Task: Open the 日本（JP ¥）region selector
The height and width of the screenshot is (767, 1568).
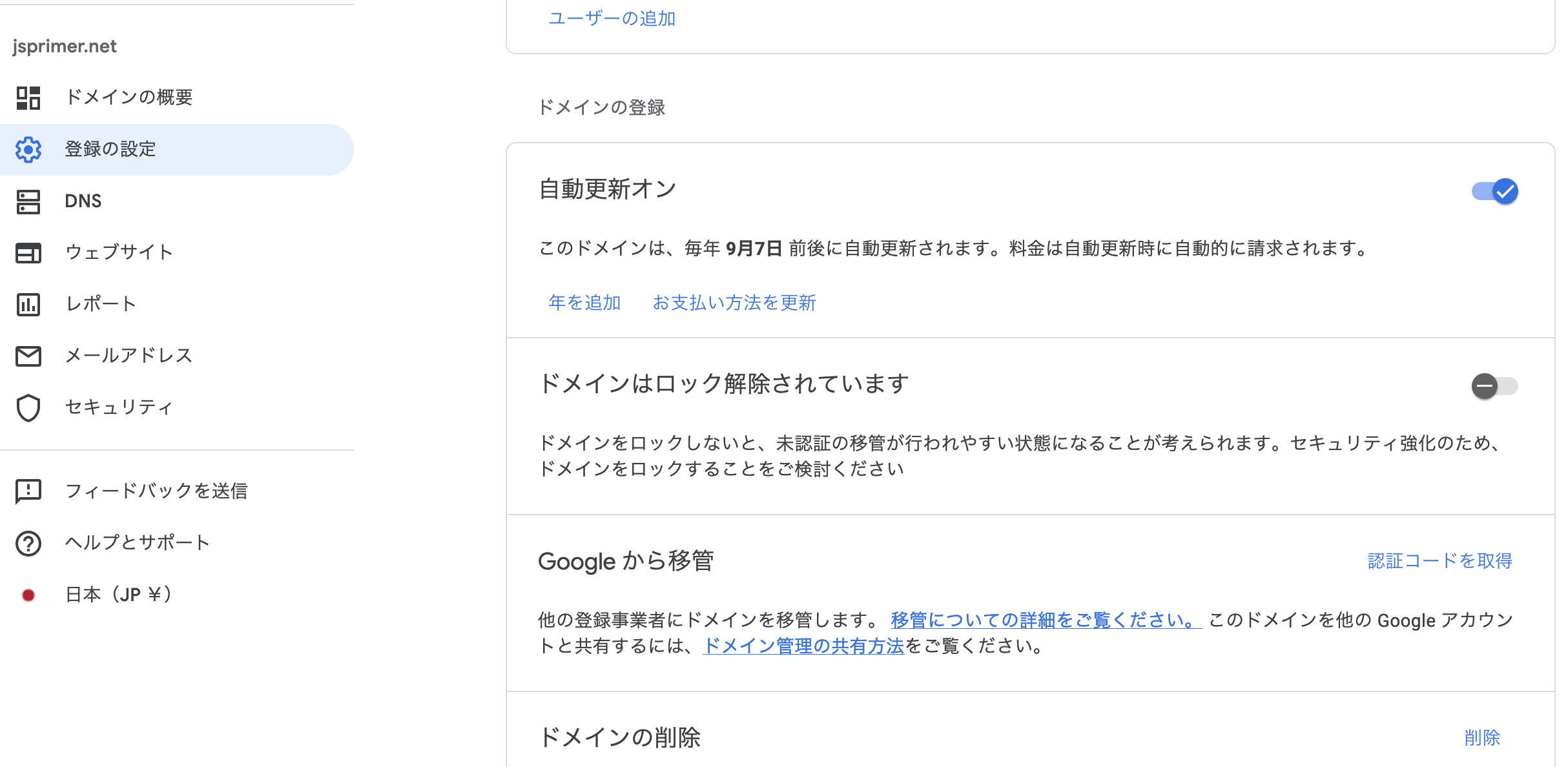Action: pos(118,594)
